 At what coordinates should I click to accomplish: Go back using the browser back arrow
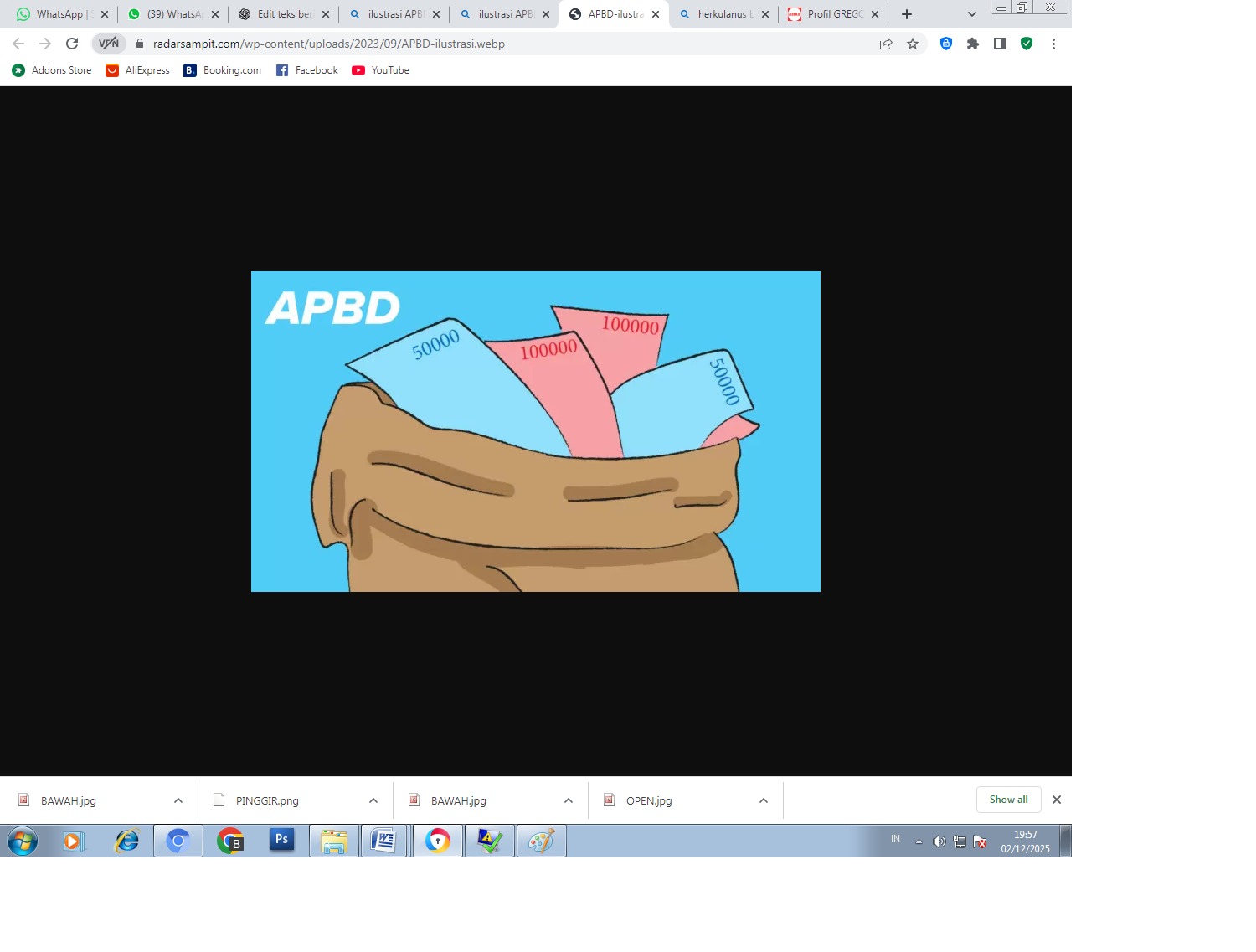[x=18, y=44]
